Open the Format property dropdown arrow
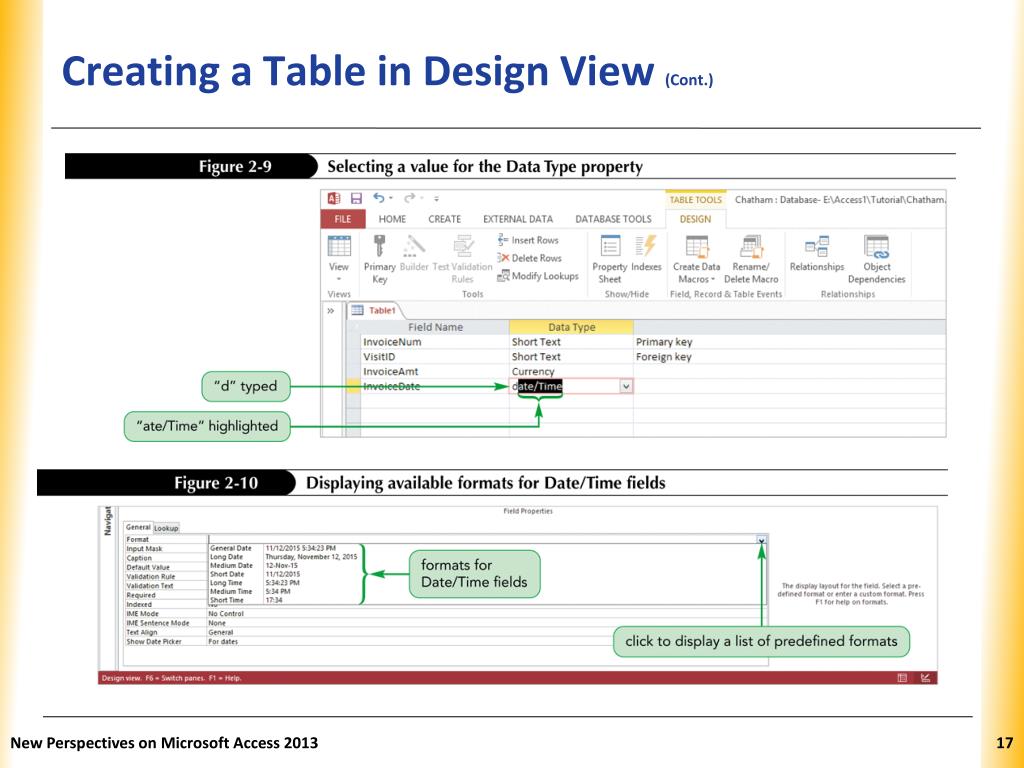Viewport: 1024px width, 768px height. coord(761,539)
